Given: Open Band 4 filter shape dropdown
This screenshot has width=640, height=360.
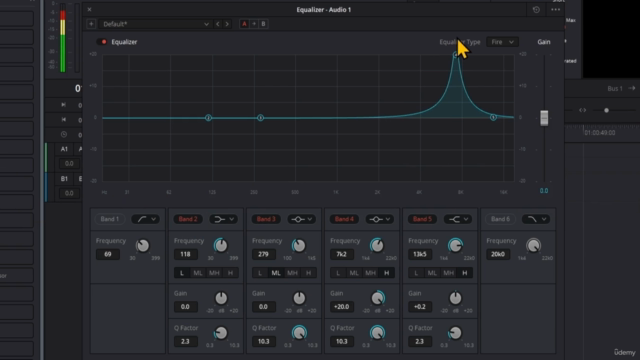Looking at the screenshot, I should click(x=380, y=219).
